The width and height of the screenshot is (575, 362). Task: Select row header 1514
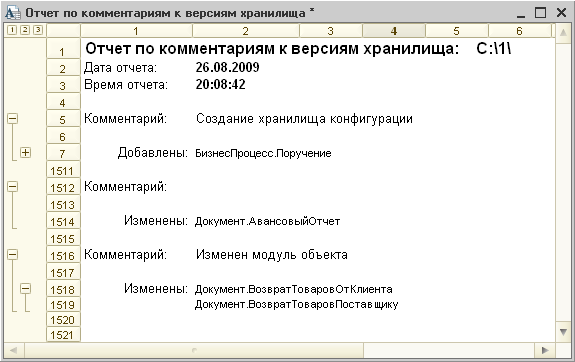[x=63, y=221]
